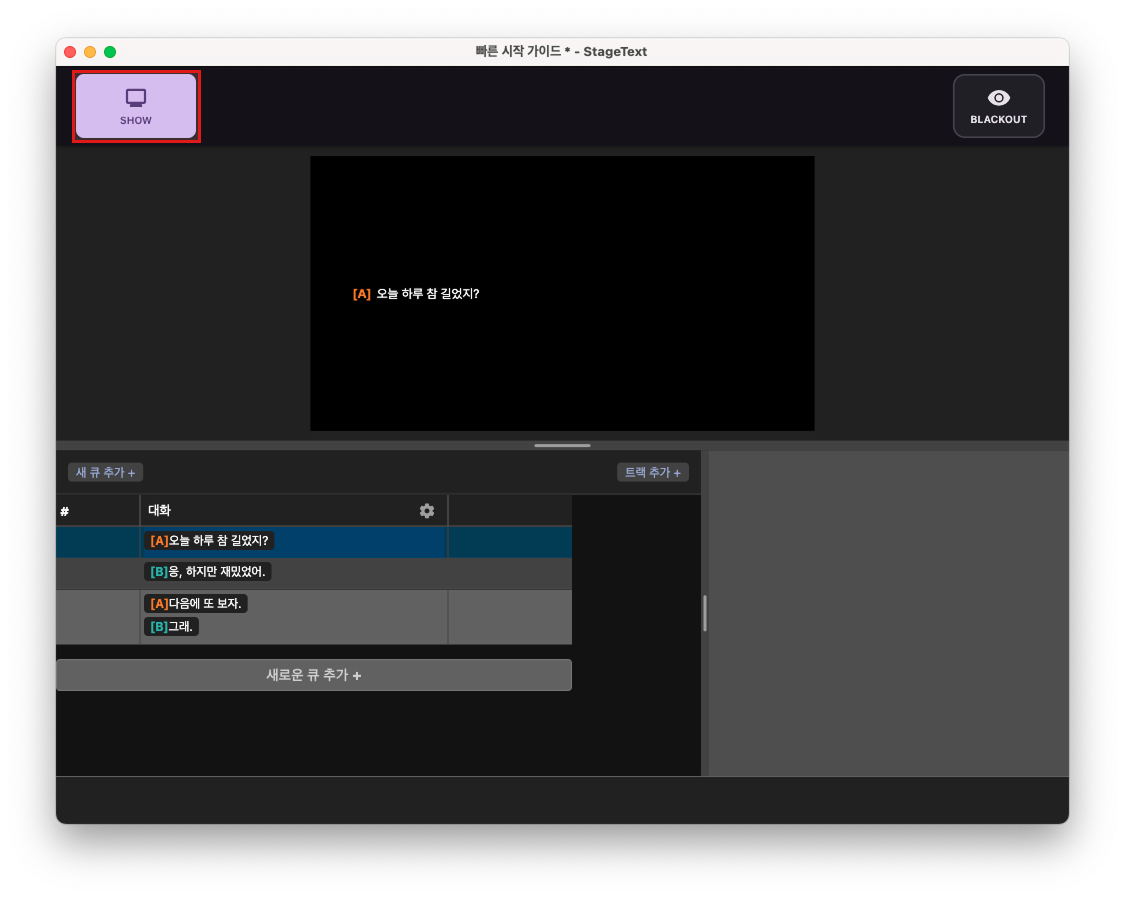Click the 새로운 큐 추가 + button
The height and width of the screenshot is (898, 1125).
[x=314, y=674]
